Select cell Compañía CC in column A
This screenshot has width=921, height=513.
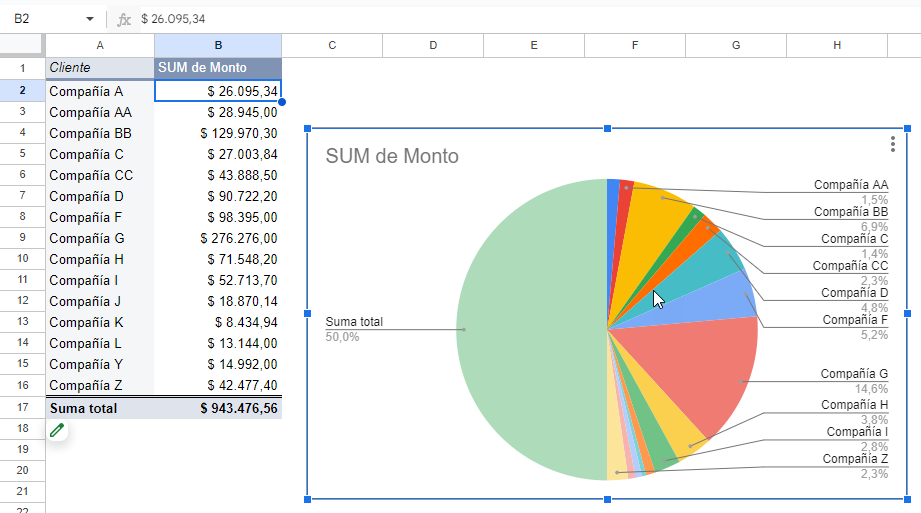pos(100,175)
